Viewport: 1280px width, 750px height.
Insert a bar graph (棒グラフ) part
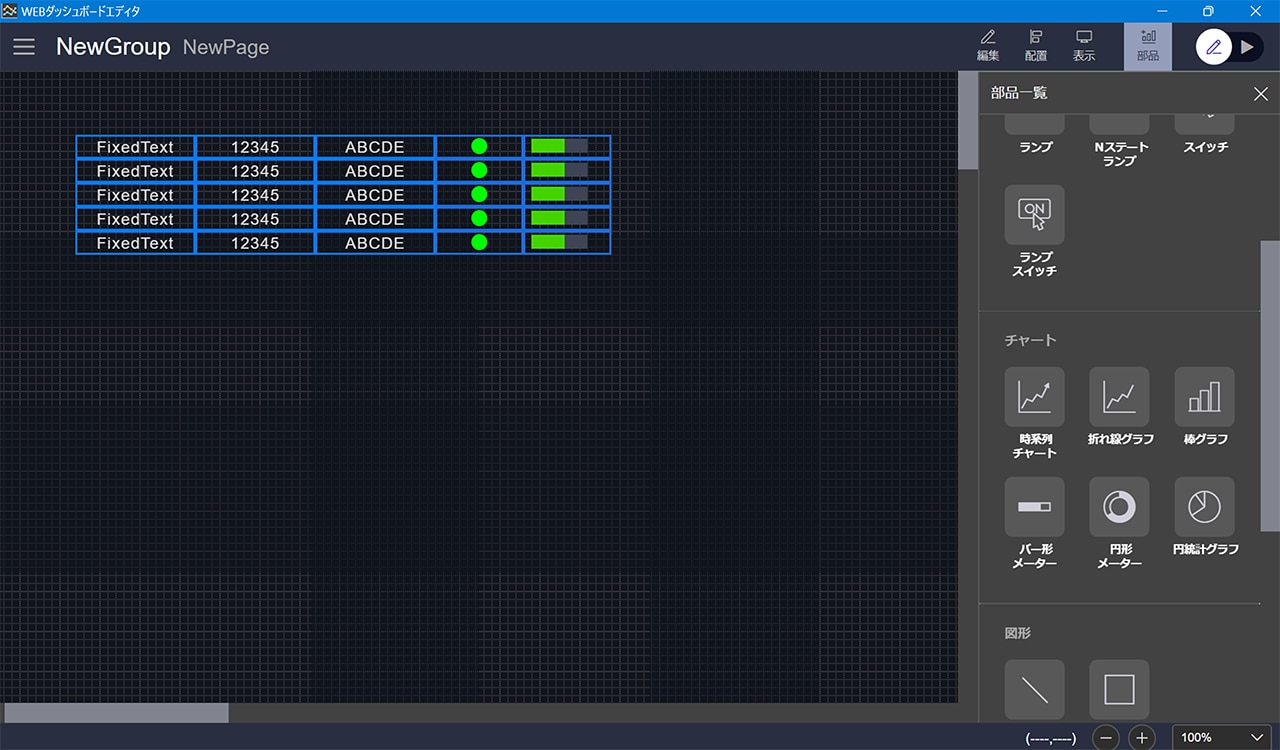pos(1204,397)
